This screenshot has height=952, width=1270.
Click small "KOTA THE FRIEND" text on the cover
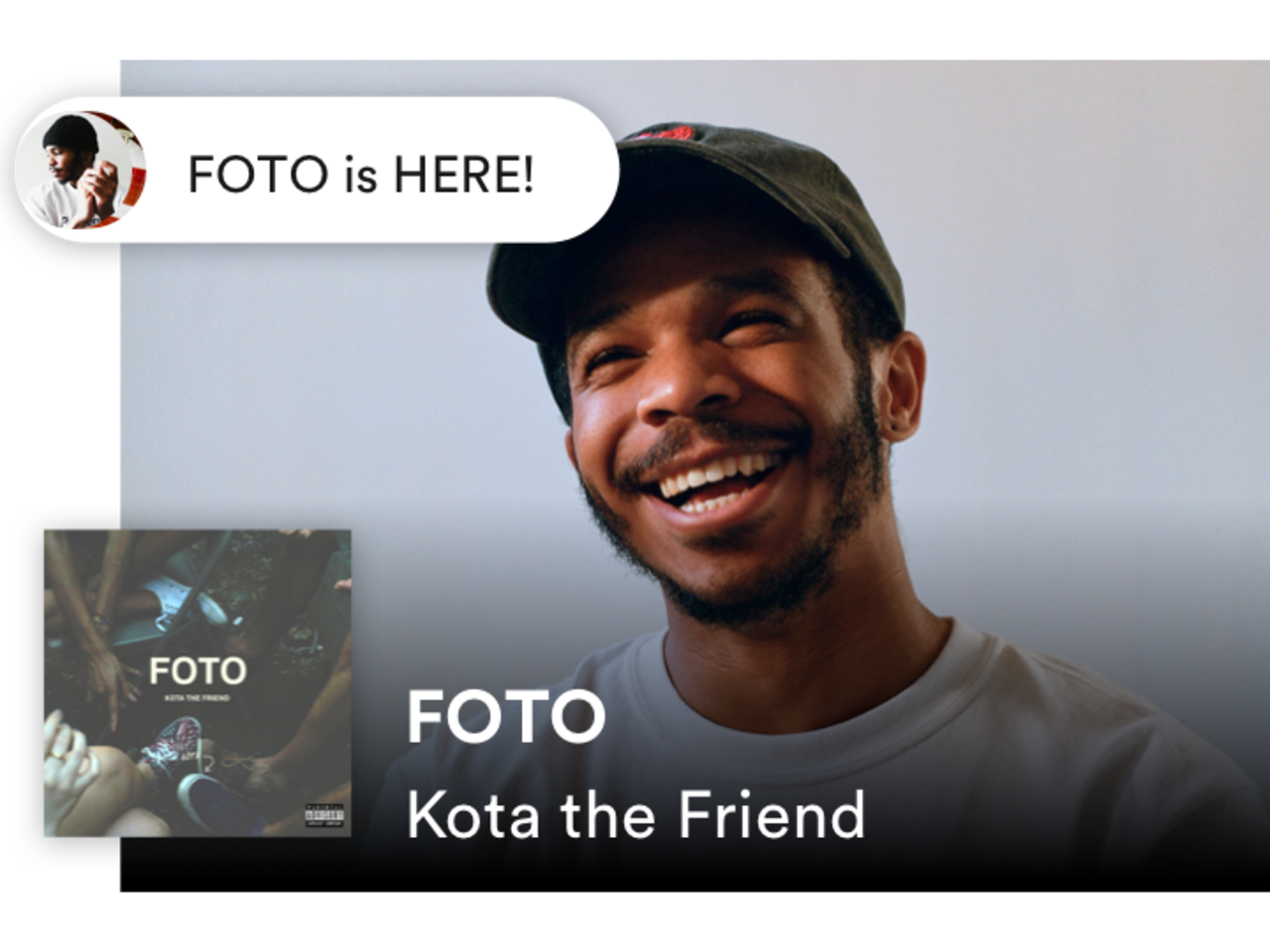click(x=196, y=699)
